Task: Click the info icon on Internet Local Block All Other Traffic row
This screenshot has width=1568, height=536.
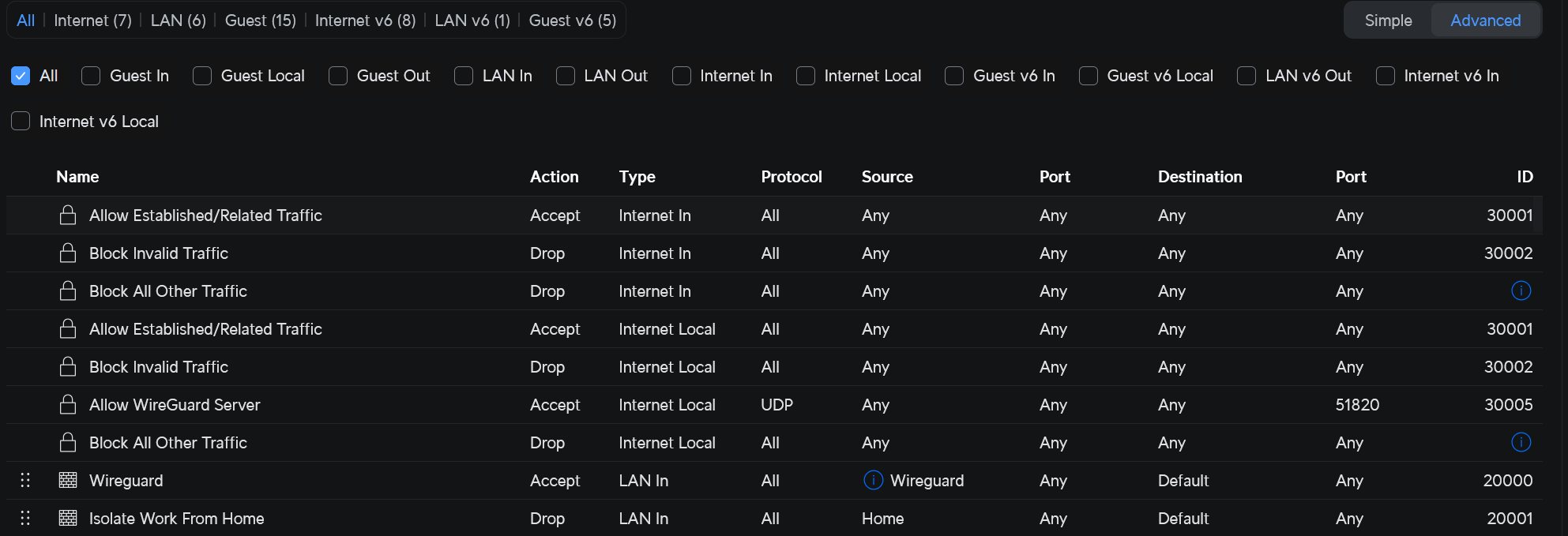Action: coord(1521,443)
